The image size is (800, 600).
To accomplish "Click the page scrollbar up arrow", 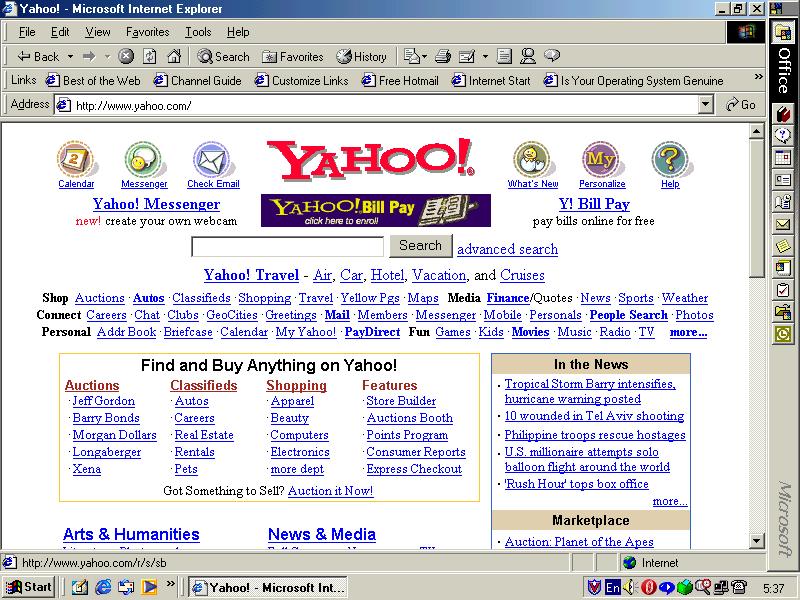I will click(x=757, y=132).
